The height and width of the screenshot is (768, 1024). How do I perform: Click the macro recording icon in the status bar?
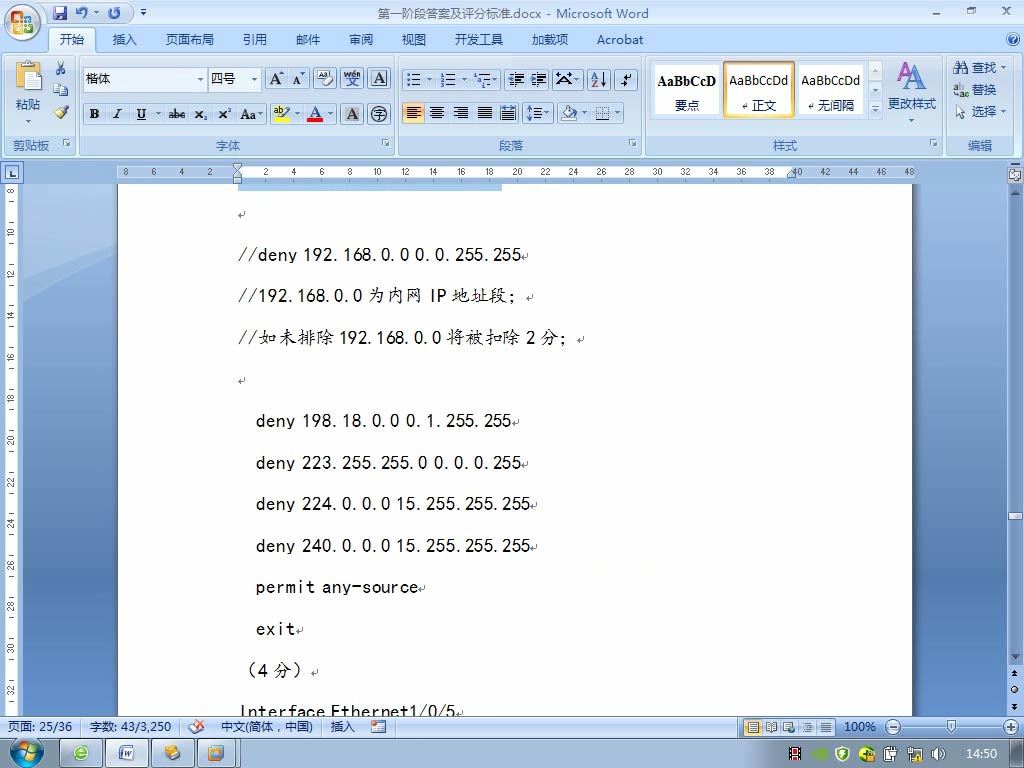378,726
